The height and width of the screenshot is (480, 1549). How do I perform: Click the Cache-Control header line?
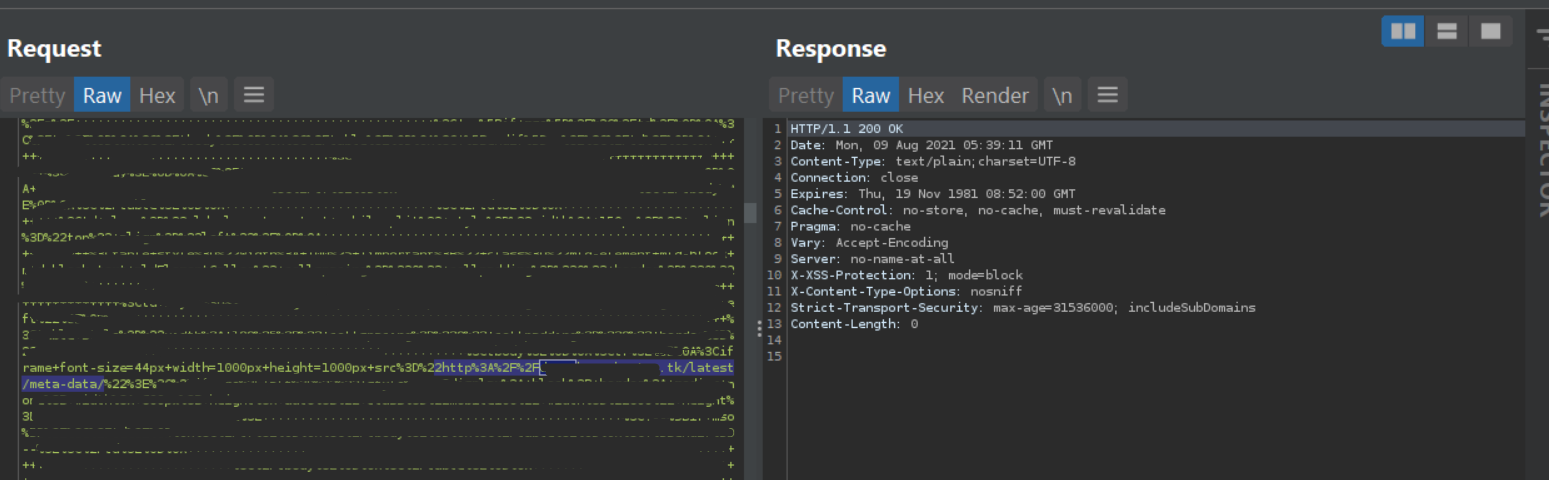[x=978, y=210]
